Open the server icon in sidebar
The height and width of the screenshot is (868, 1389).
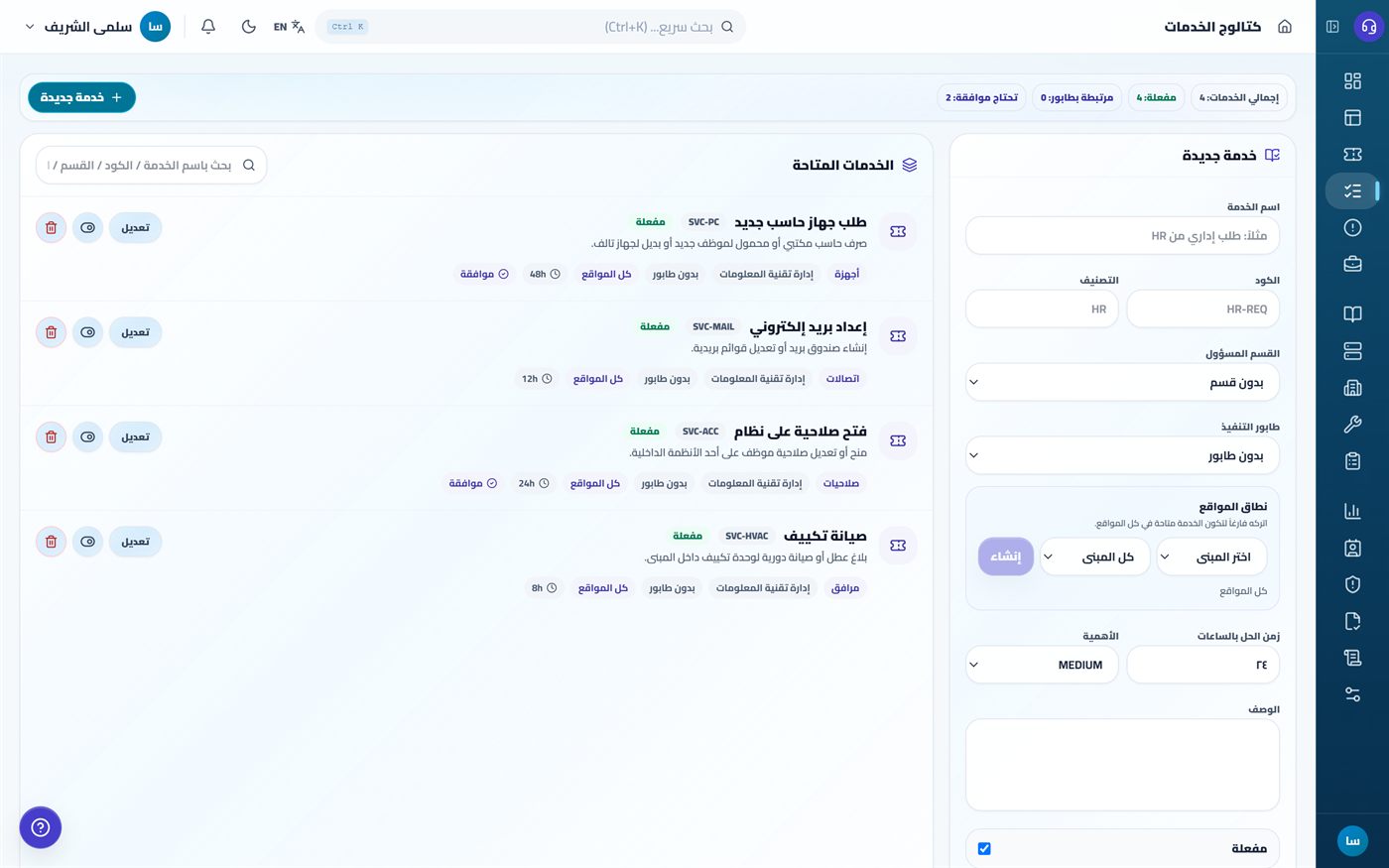coord(1352,351)
